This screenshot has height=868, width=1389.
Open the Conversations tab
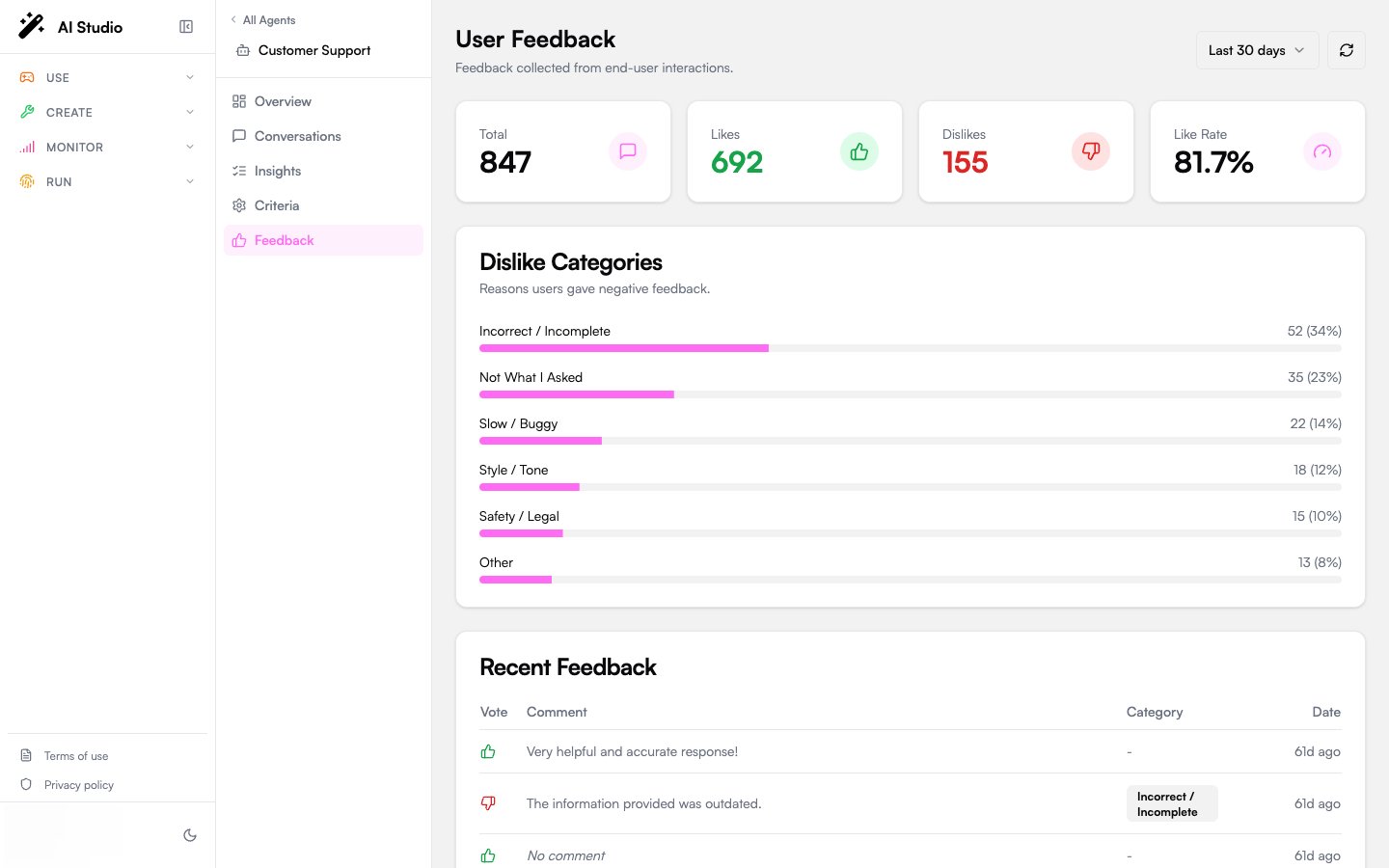323,136
